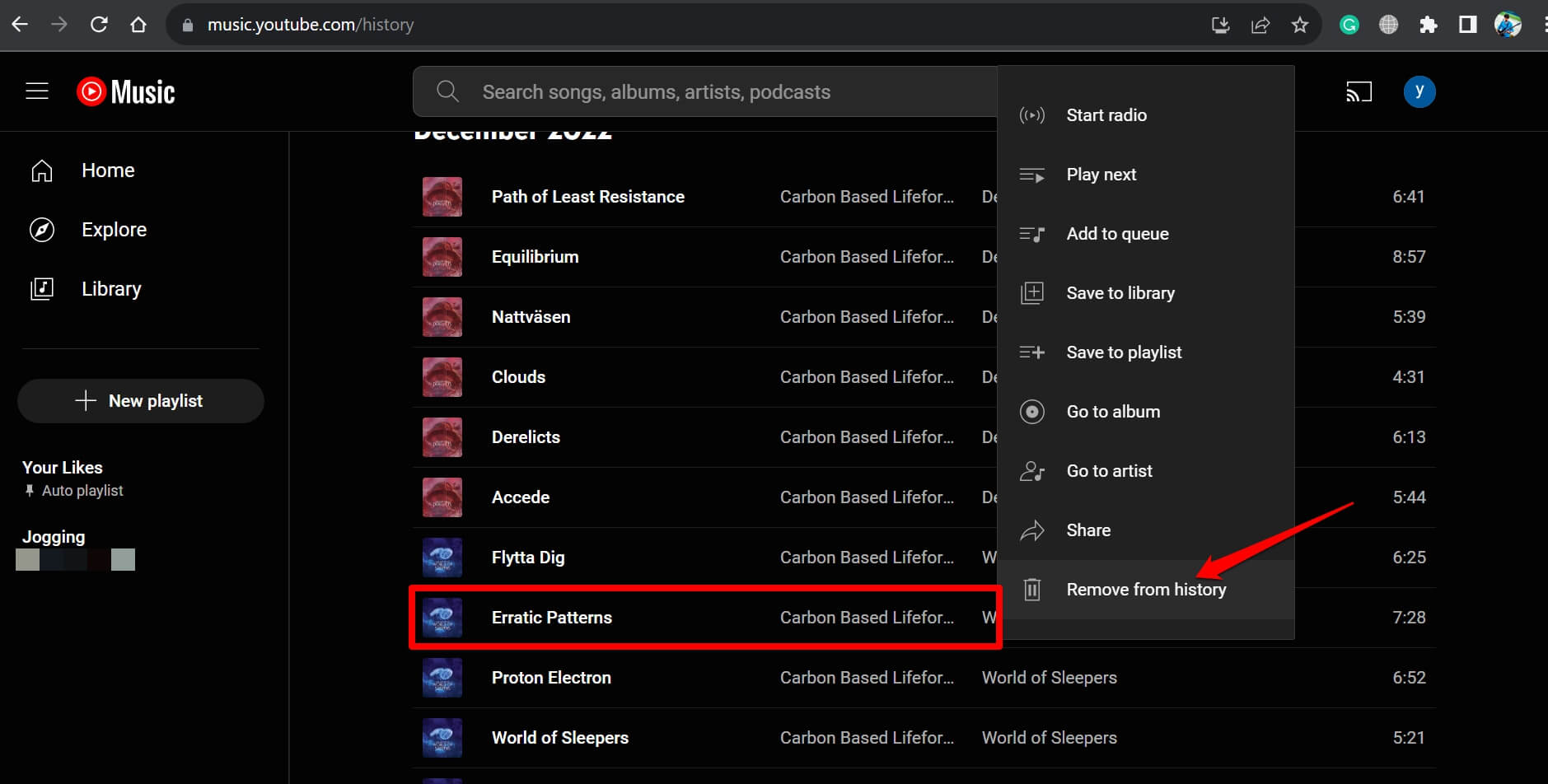Choose Save to playlist from the menu
Viewport: 1548px width, 784px height.
click(1124, 352)
